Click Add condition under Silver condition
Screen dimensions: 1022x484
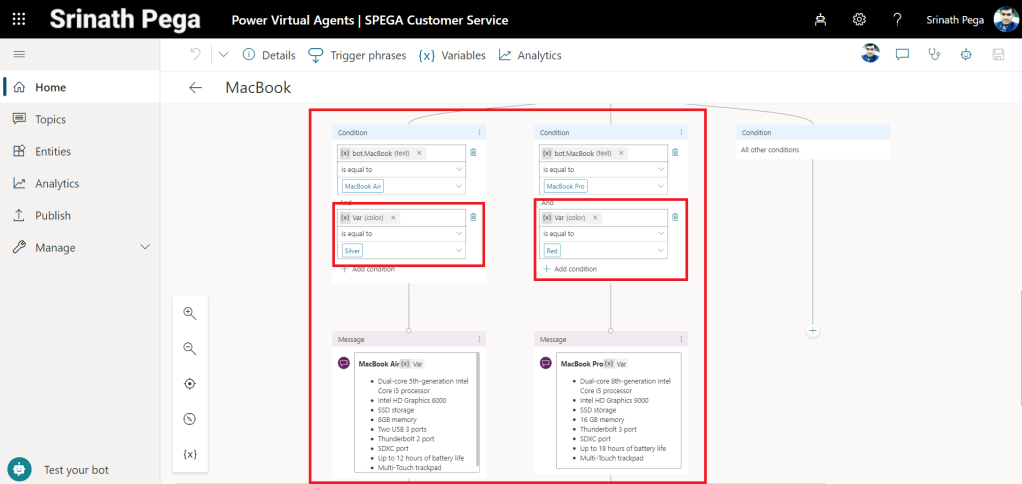pos(368,269)
